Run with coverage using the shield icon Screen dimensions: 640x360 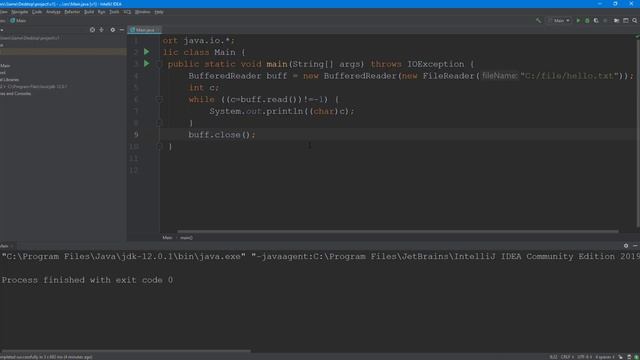[596, 20]
